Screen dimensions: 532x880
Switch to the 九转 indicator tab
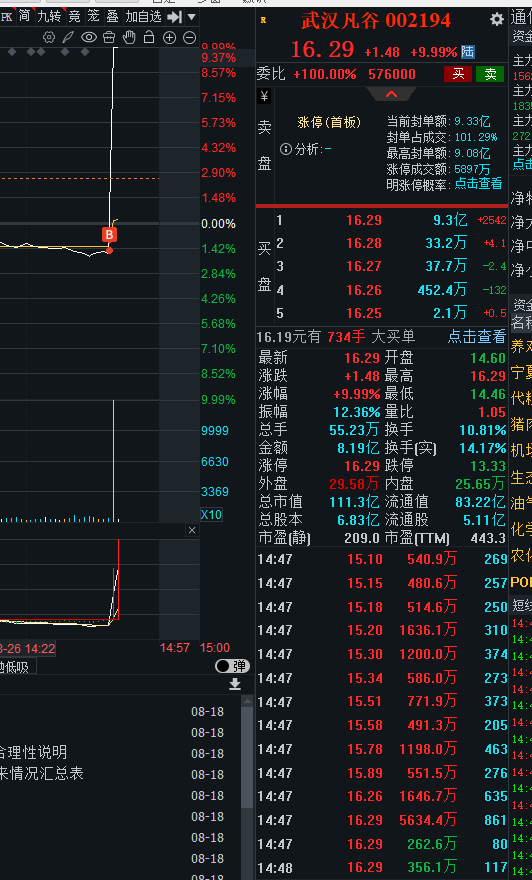pos(49,16)
